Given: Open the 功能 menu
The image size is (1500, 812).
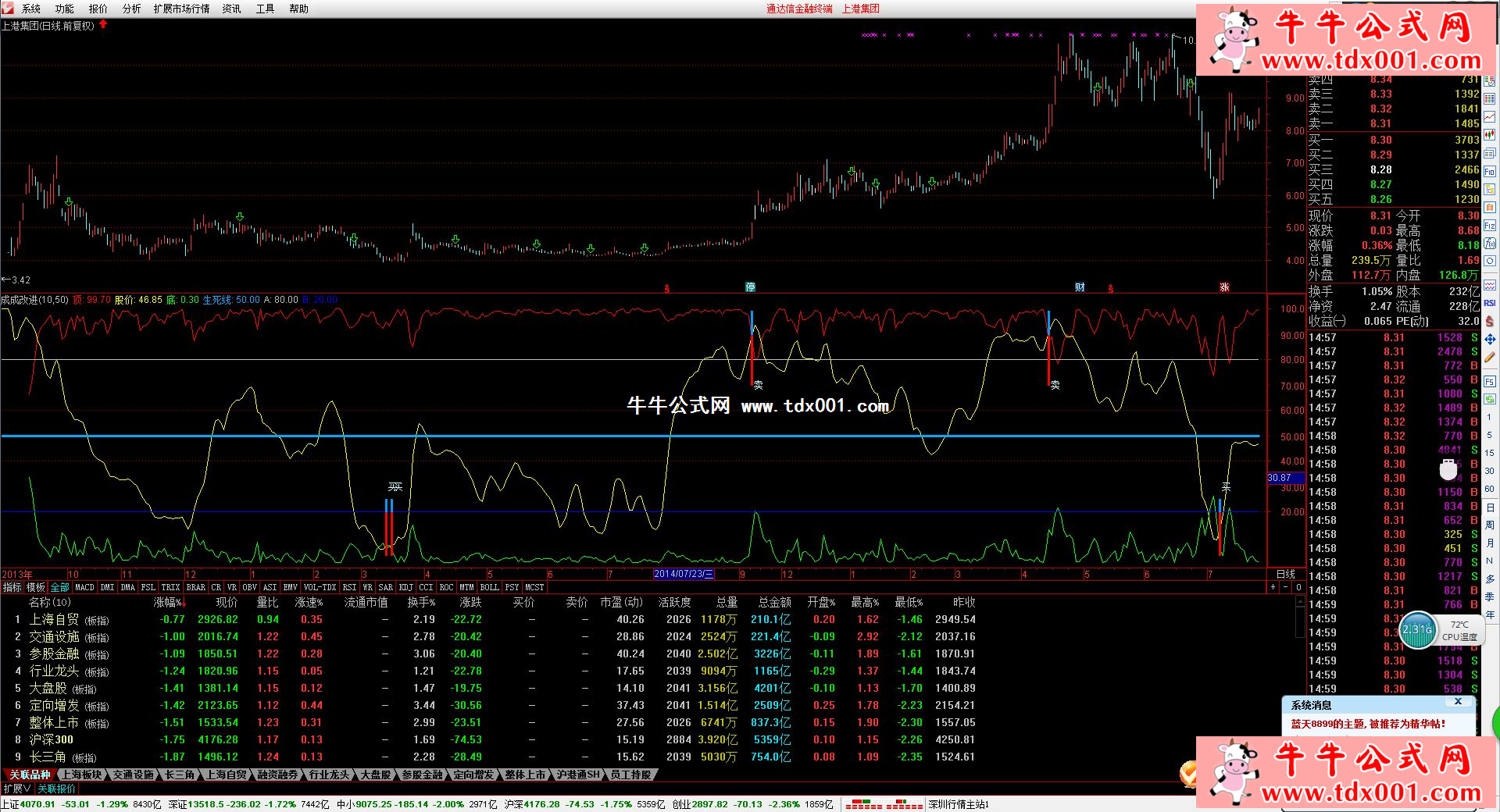Looking at the screenshot, I should 65,9.
